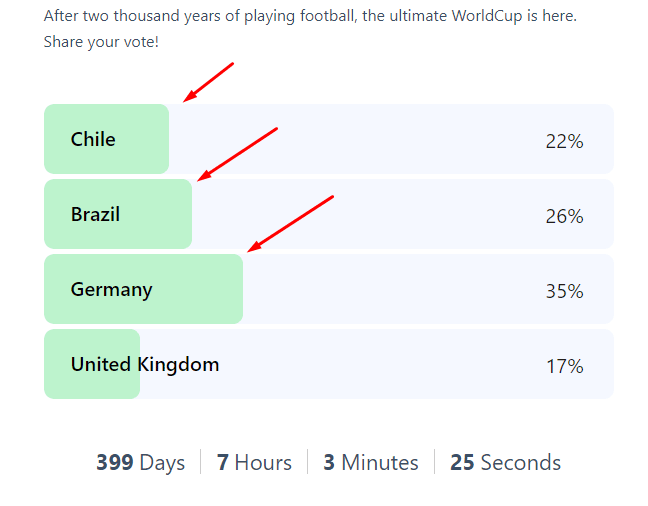The width and height of the screenshot is (648, 506).
Task: Click the 35% result for Germany
Action: [x=564, y=291]
